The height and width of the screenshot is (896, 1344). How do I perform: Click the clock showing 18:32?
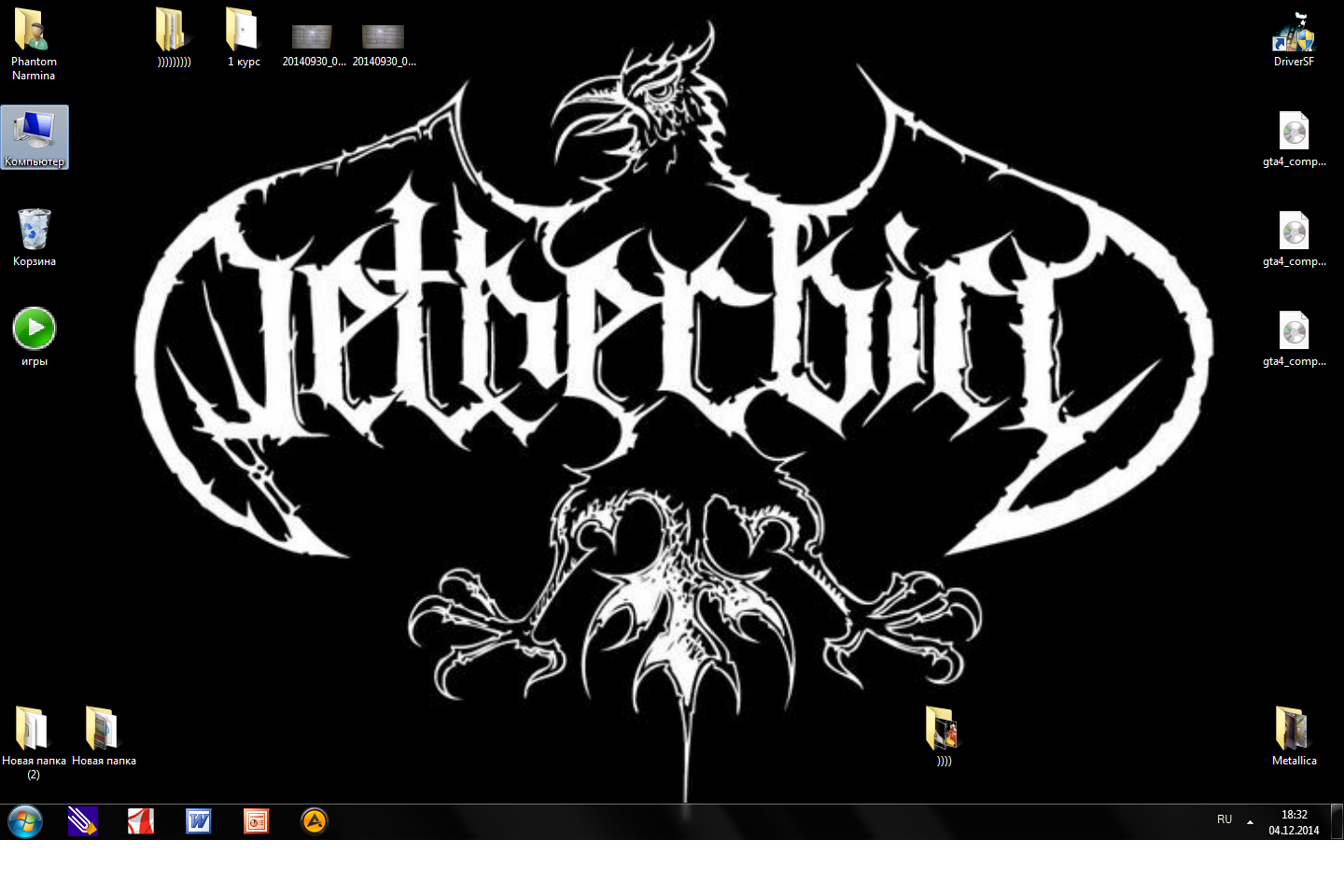click(x=1294, y=822)
